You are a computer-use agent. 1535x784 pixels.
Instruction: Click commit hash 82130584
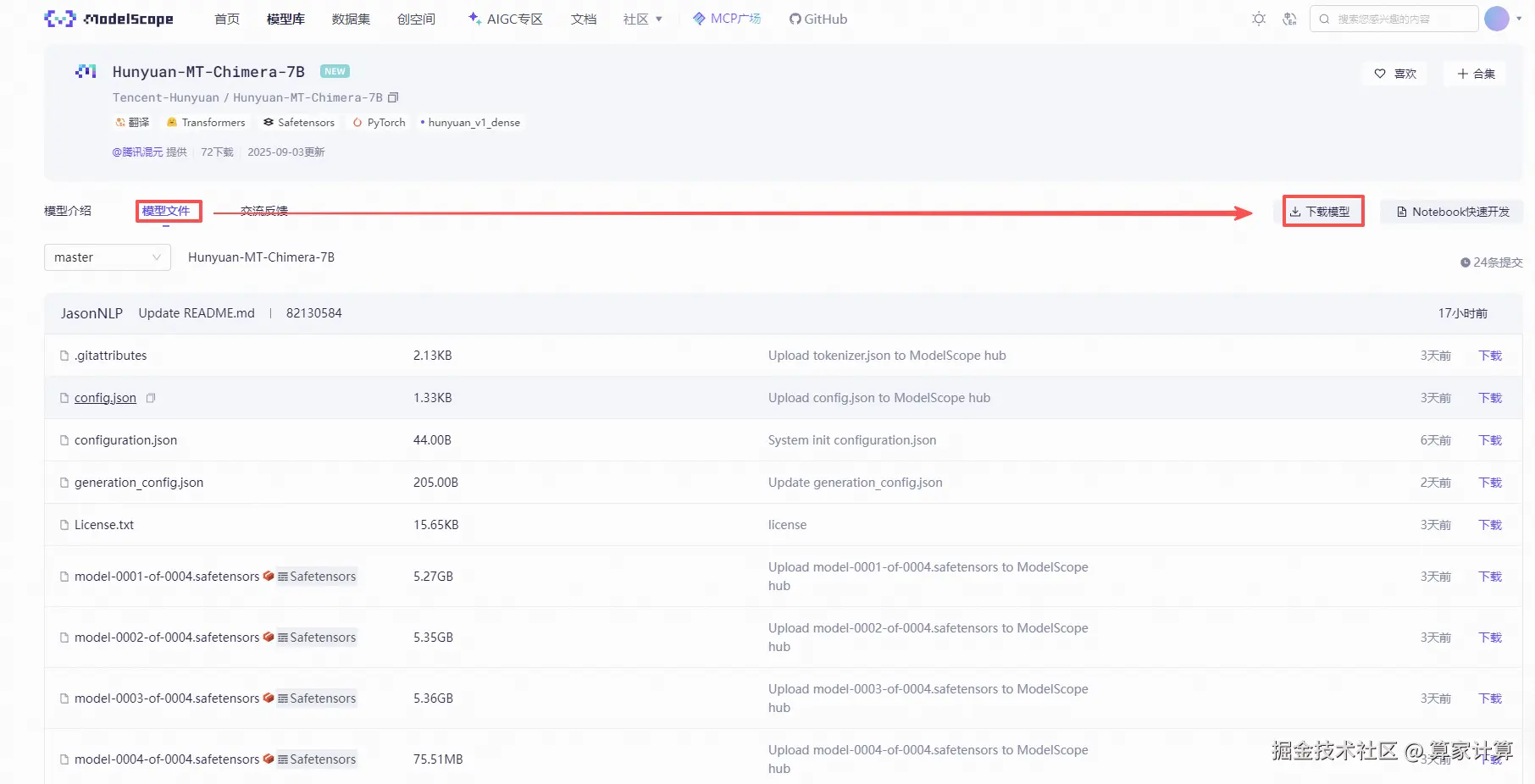(314, 313)
